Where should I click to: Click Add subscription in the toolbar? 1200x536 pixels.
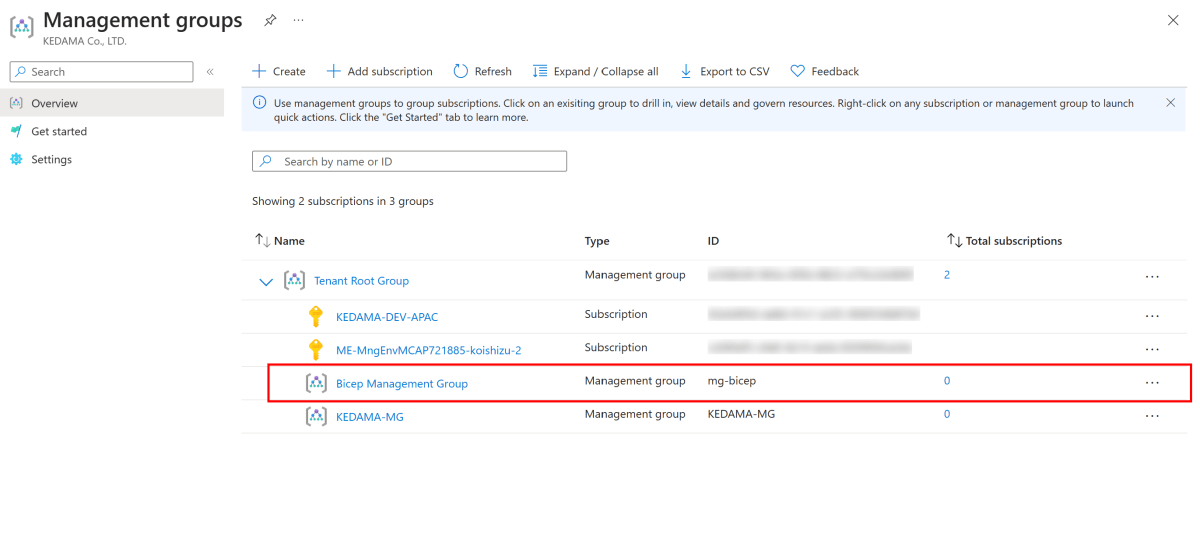[380, 71]
